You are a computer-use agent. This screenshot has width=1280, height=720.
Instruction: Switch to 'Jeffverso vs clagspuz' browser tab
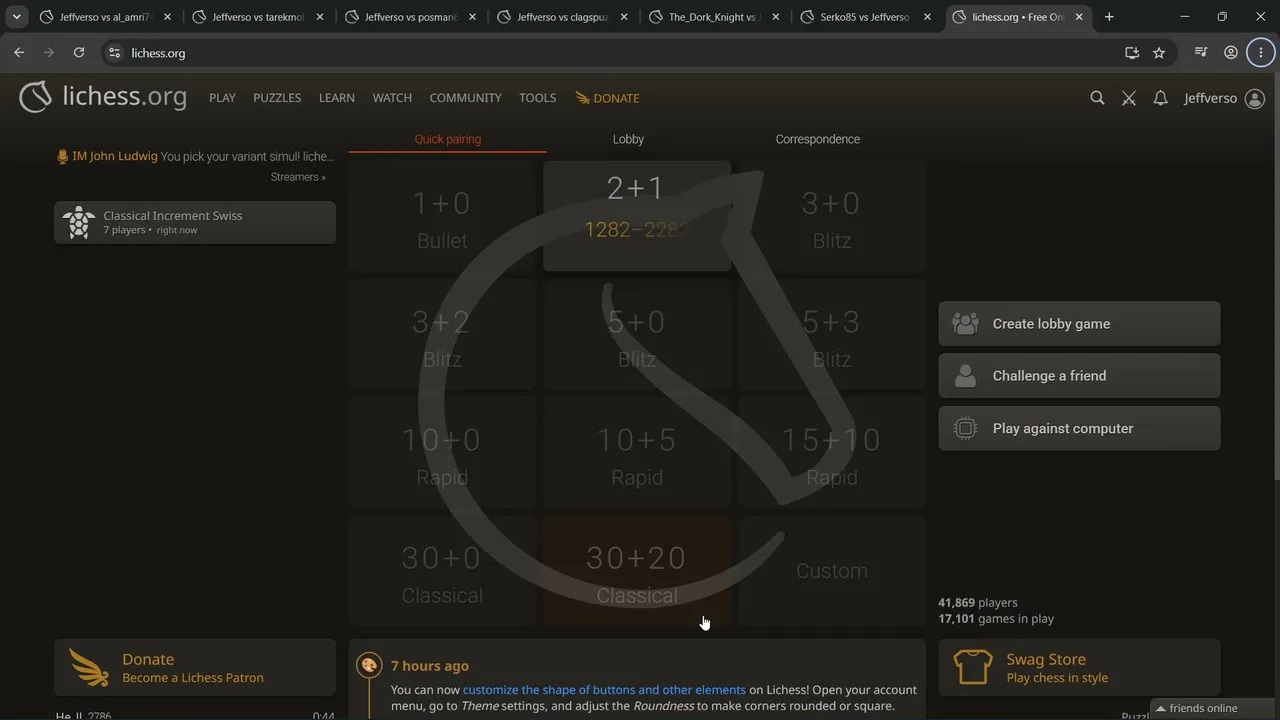[x=563, y=17]
